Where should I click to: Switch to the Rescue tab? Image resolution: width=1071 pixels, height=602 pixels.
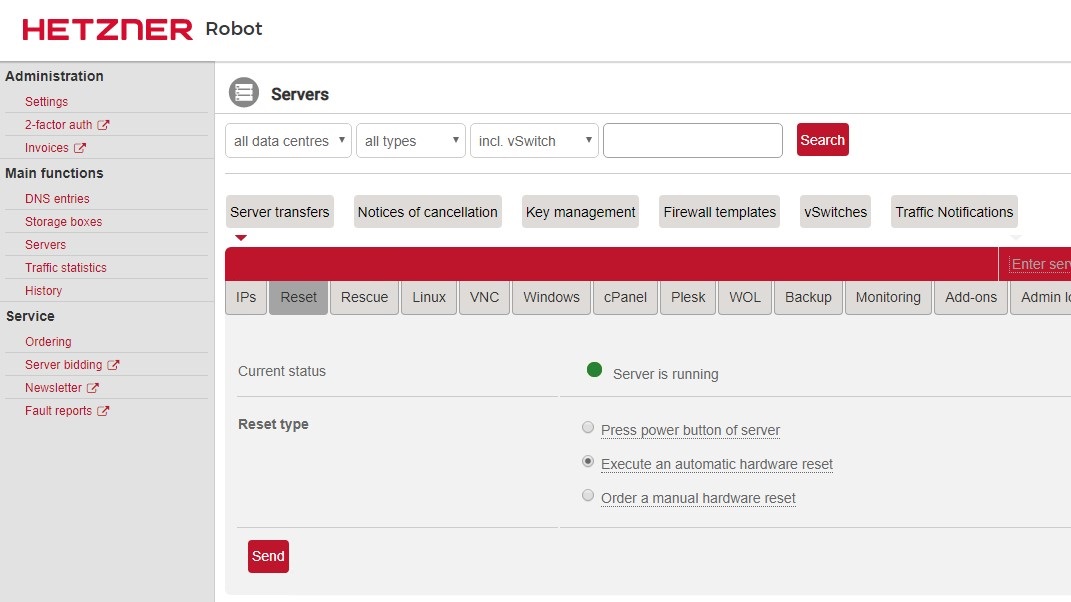tap(365, 298)
